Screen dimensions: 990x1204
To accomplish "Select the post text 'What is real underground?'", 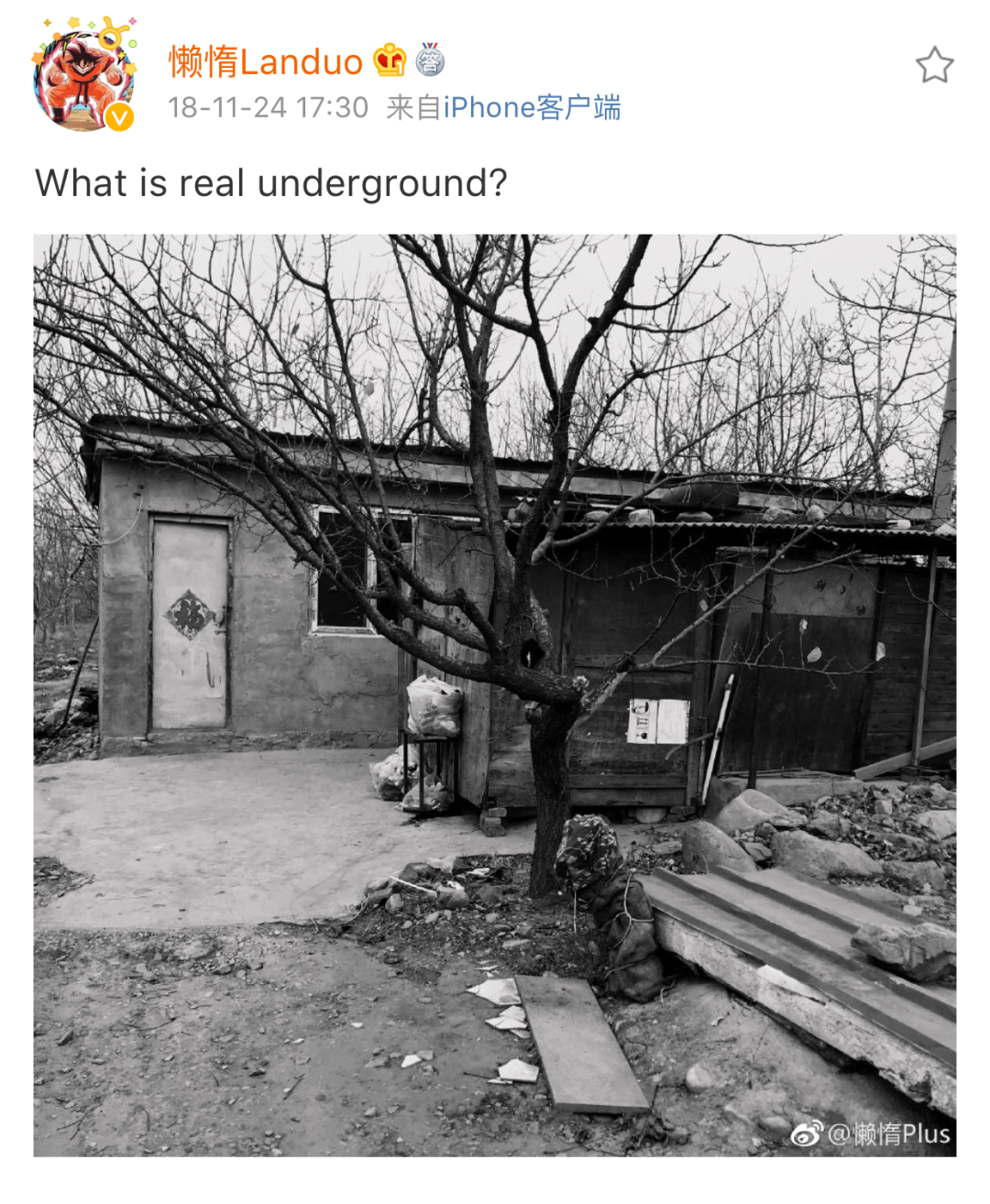I will pos(271,182).
